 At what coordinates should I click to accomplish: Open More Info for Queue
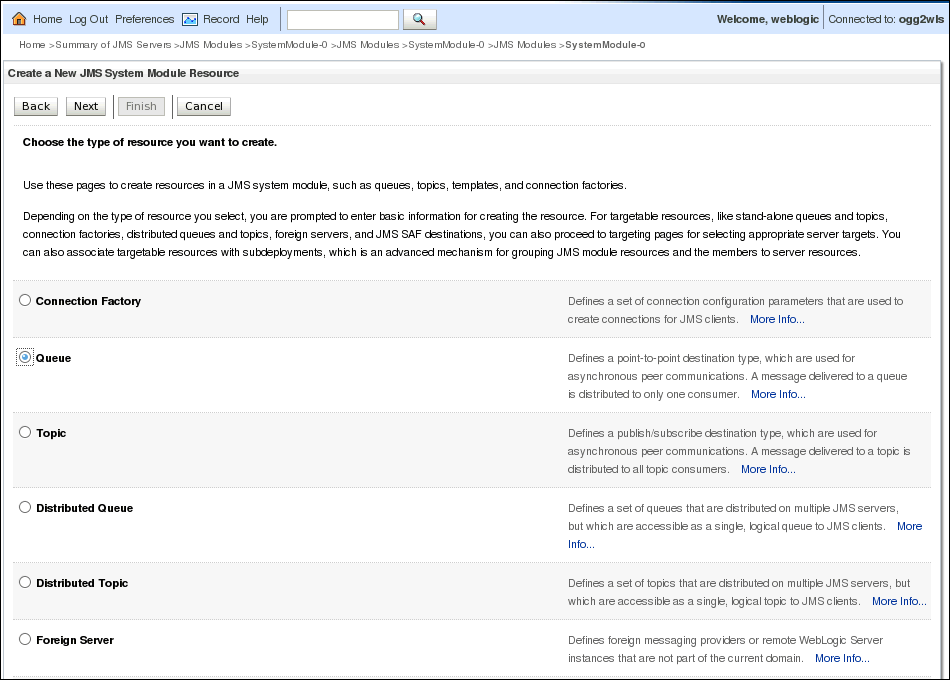(779, 395)
